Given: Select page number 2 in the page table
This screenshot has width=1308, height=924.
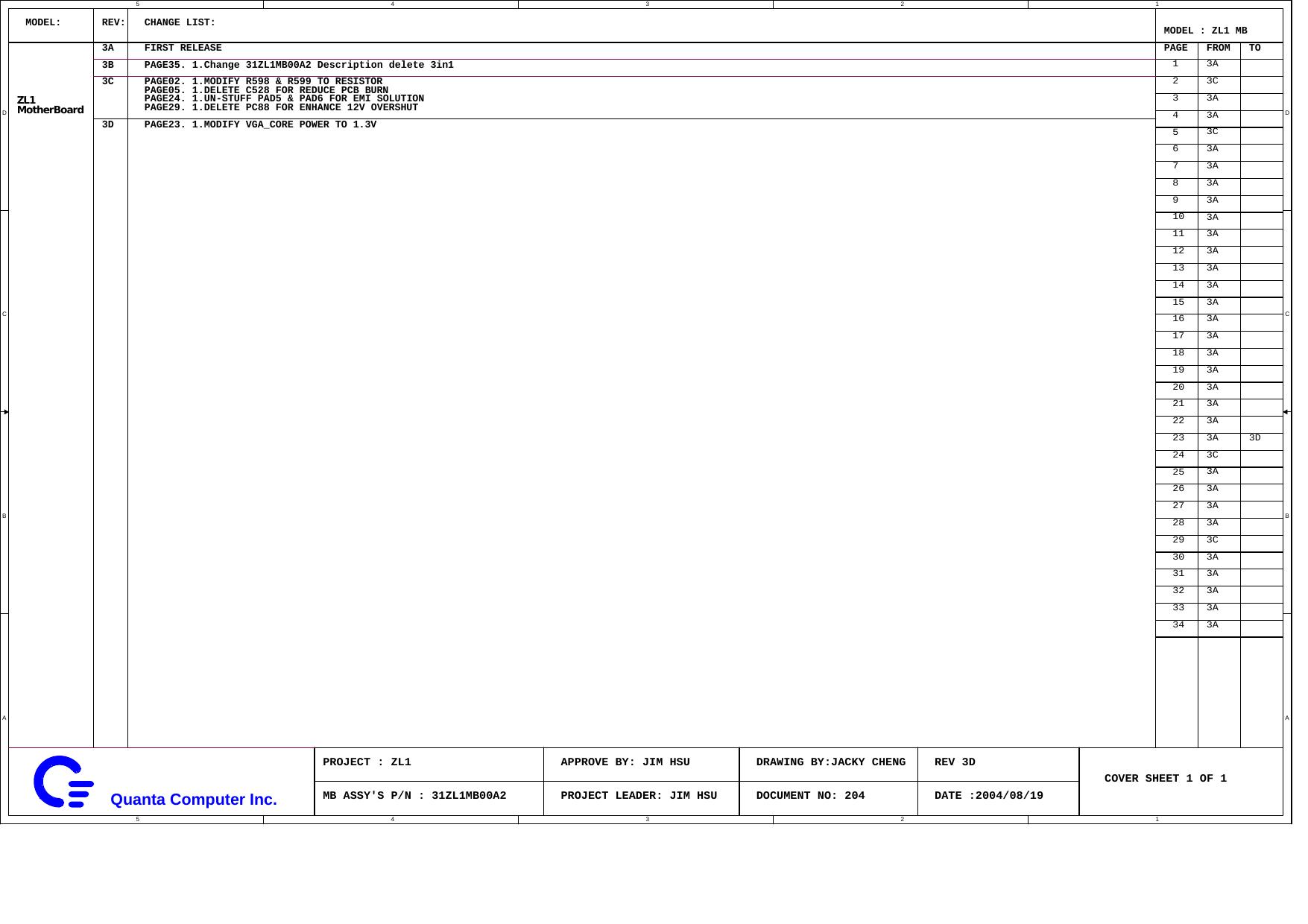Looking at the screenshot, I should (1175, 81).
